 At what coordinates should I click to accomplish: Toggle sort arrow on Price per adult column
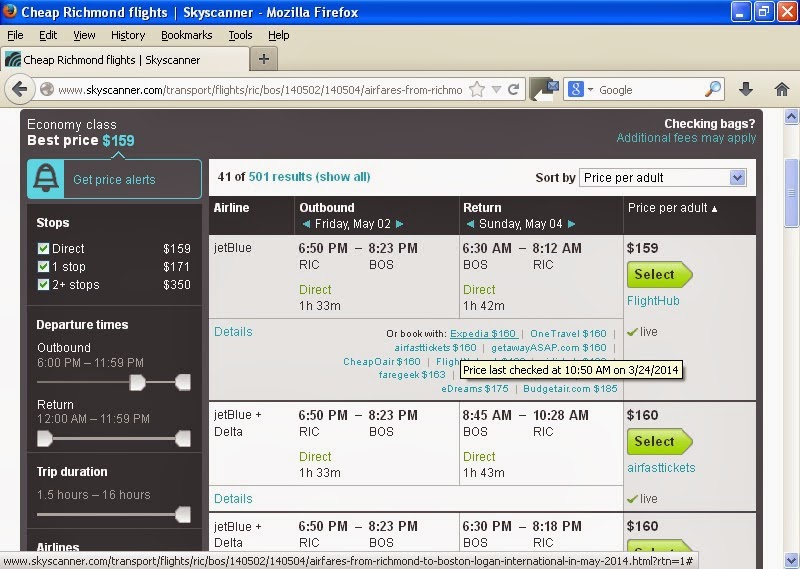coord(714,209)
